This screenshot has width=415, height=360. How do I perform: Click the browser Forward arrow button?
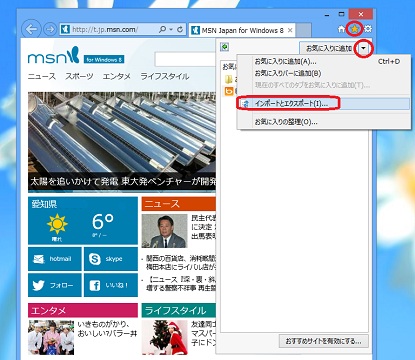[50, 29]
